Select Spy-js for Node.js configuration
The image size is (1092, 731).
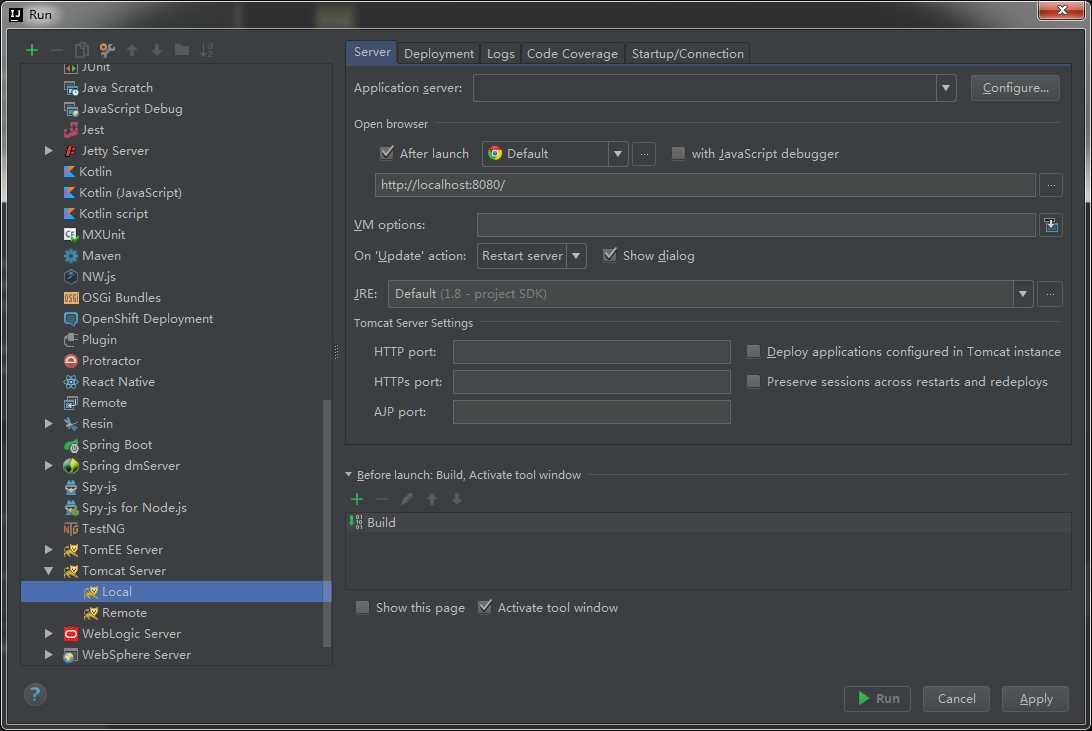[x=134, y=508]
